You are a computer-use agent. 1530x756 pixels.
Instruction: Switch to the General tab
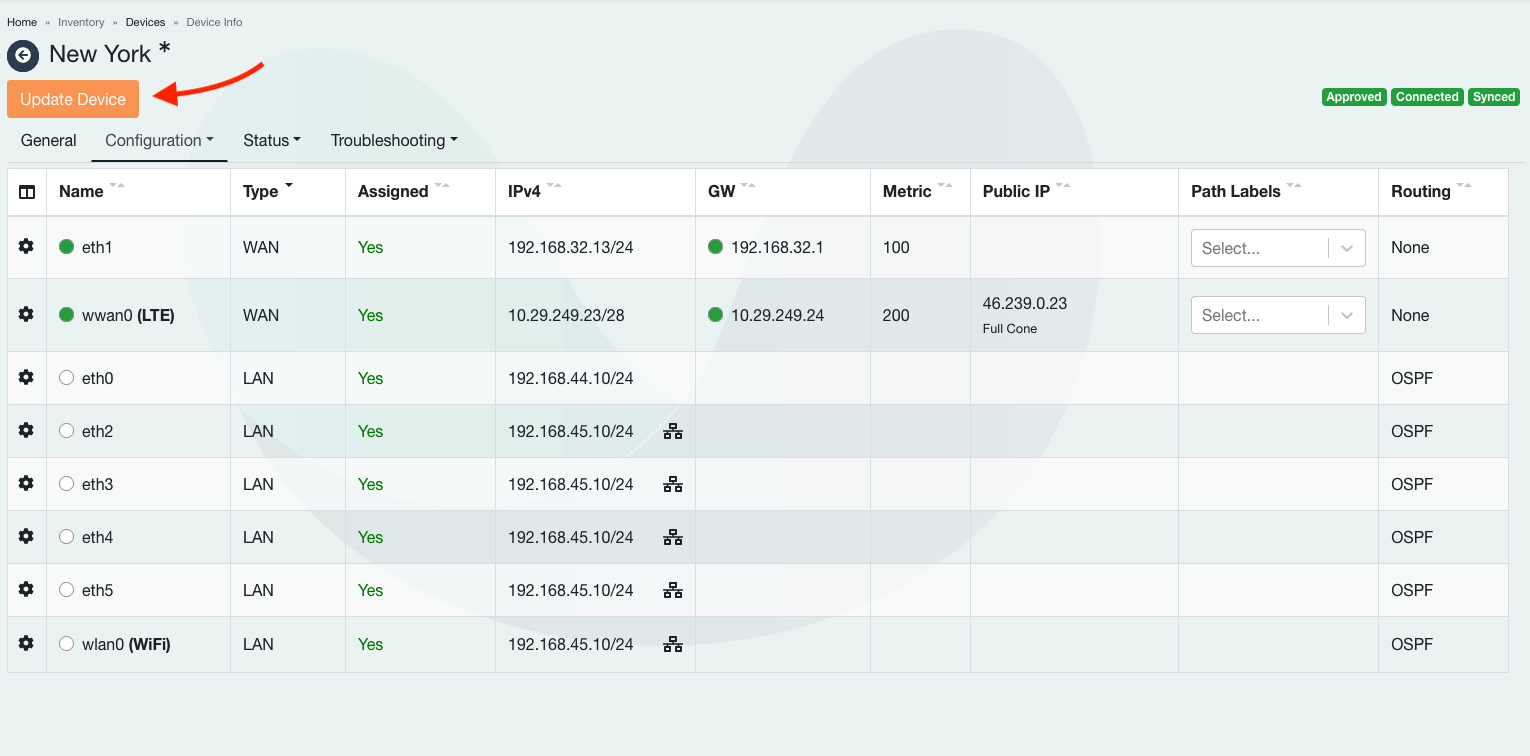coord(48,141)
